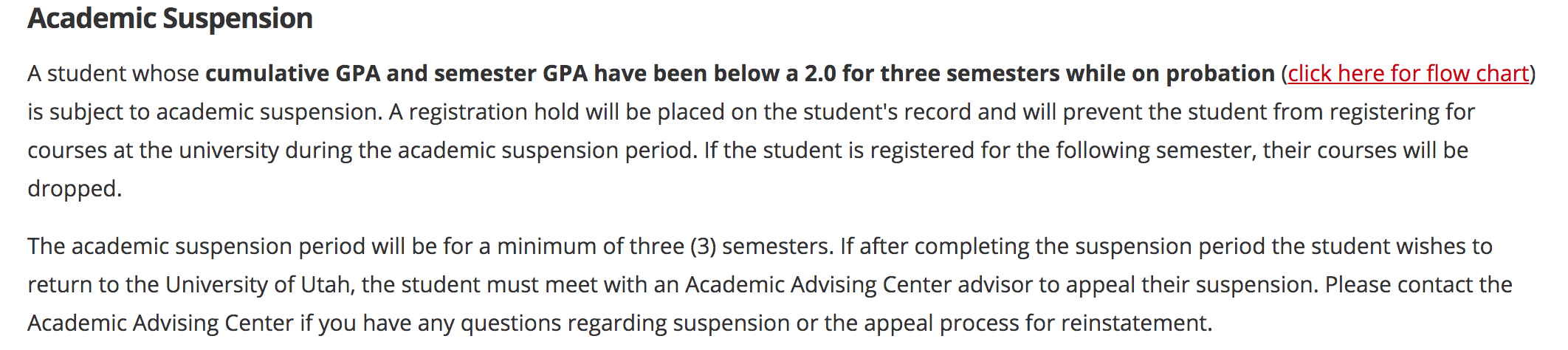Click 'The academic suspension period' sentence start
The width and height of the screenshot is (1568, 350).
(159, 247)
